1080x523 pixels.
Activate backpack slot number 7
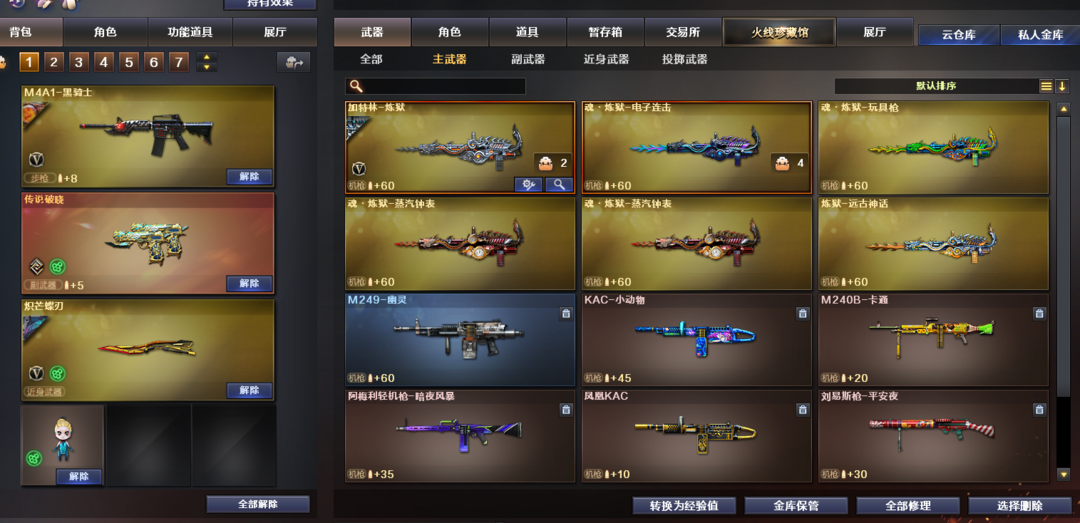(x=178, y=63)
